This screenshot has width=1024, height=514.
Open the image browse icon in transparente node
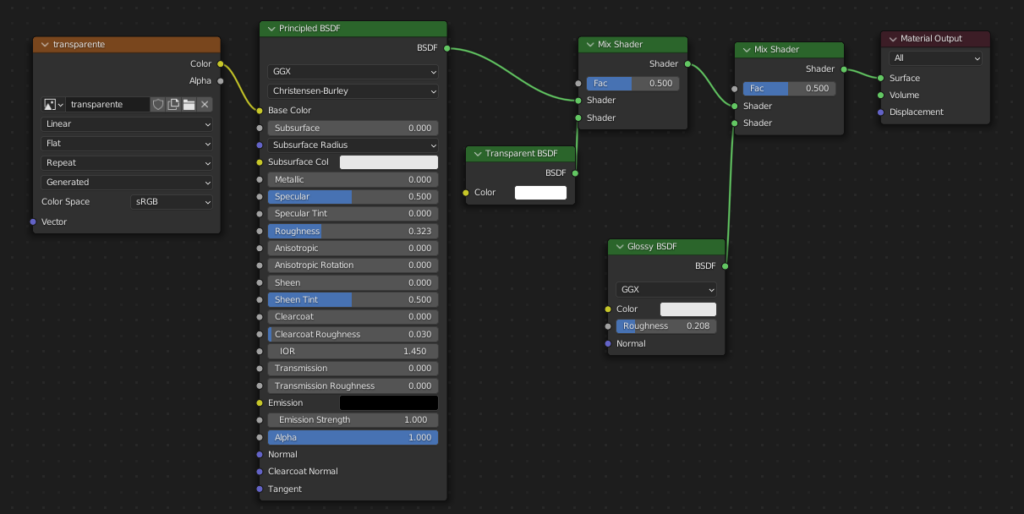[x=53, y=104]
